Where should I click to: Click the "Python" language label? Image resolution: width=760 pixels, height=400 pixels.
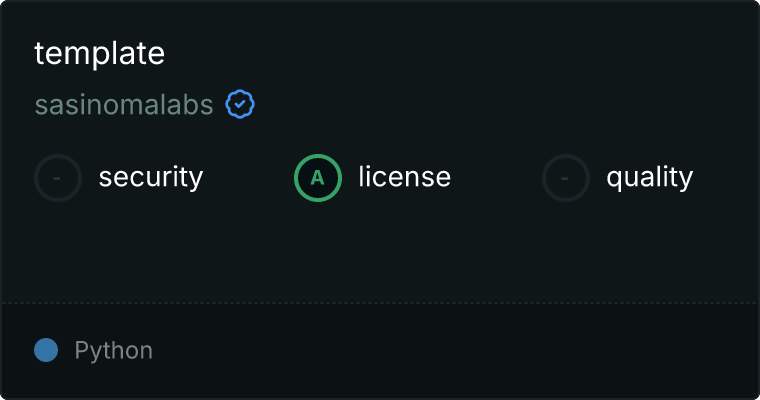pos(113,351)
